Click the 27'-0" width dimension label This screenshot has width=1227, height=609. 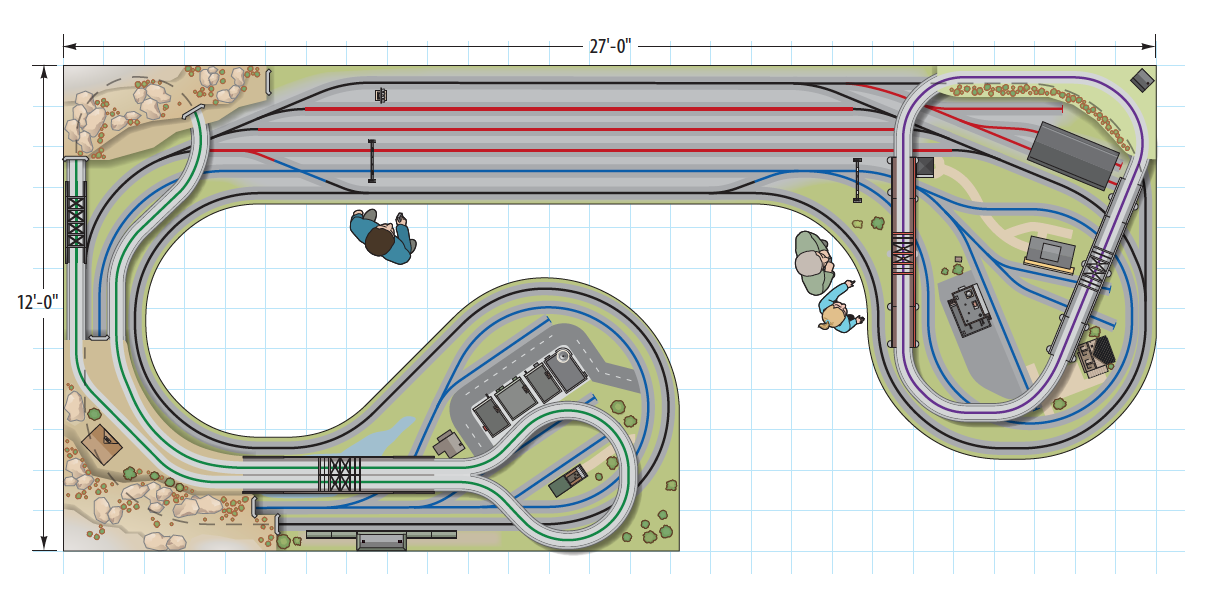click(x=610, y=46)
